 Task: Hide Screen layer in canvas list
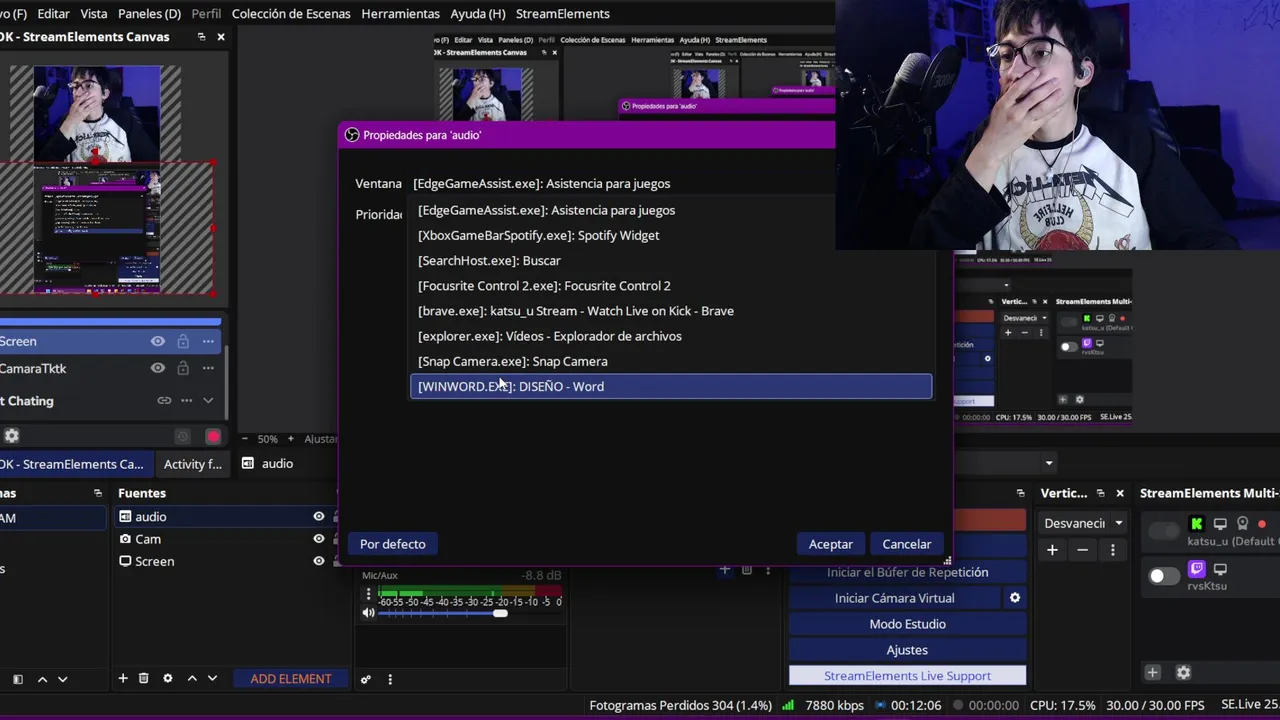point(157,341)
